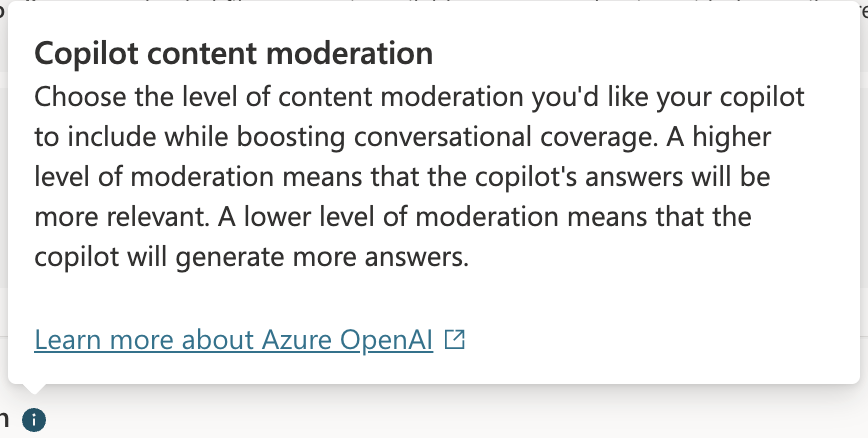
Task: Open the Learn more about Azure OpenAI link
Action: (x=234, y=339)
